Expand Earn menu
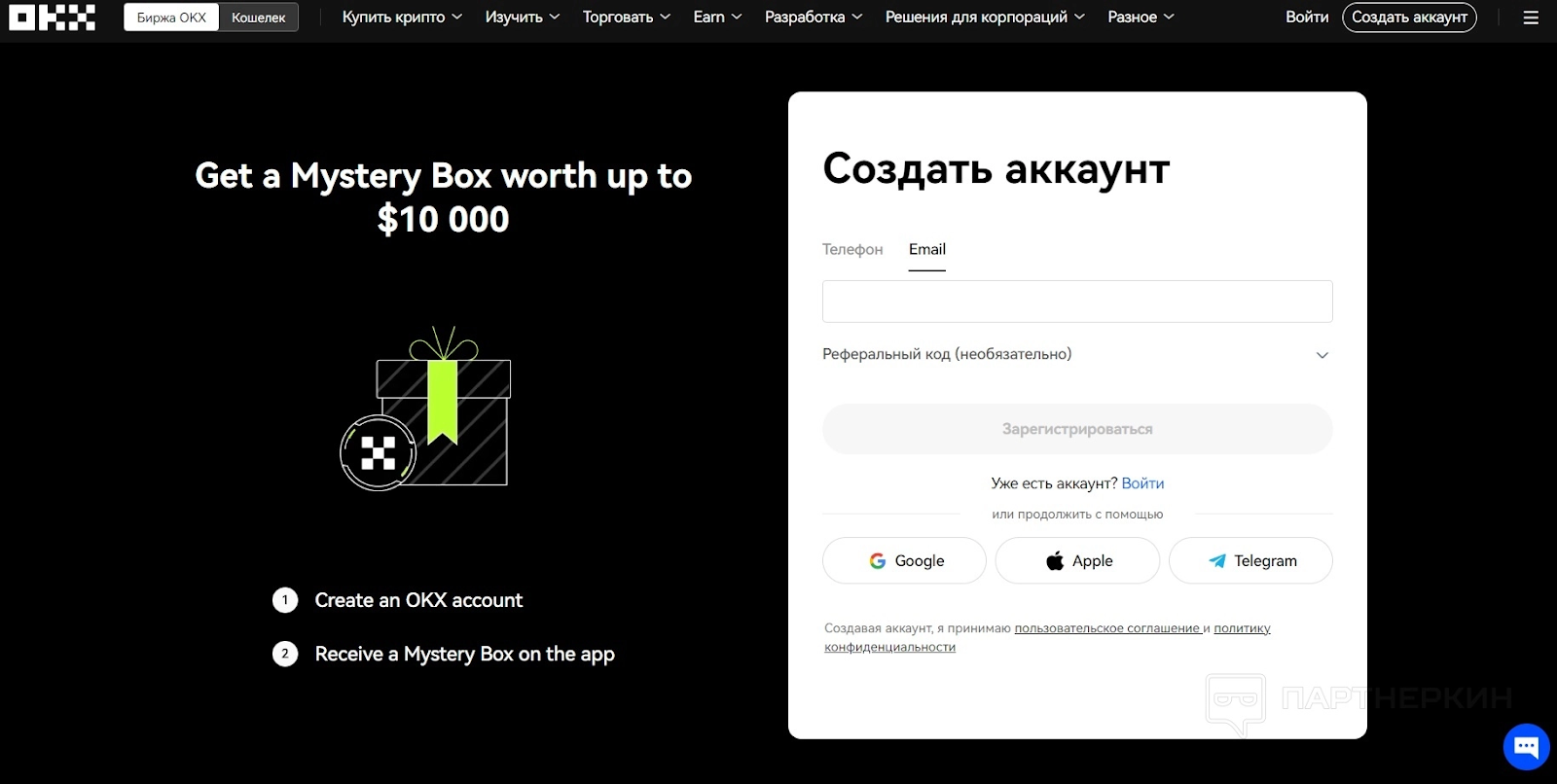The image size is (1557, 784). 717,18
